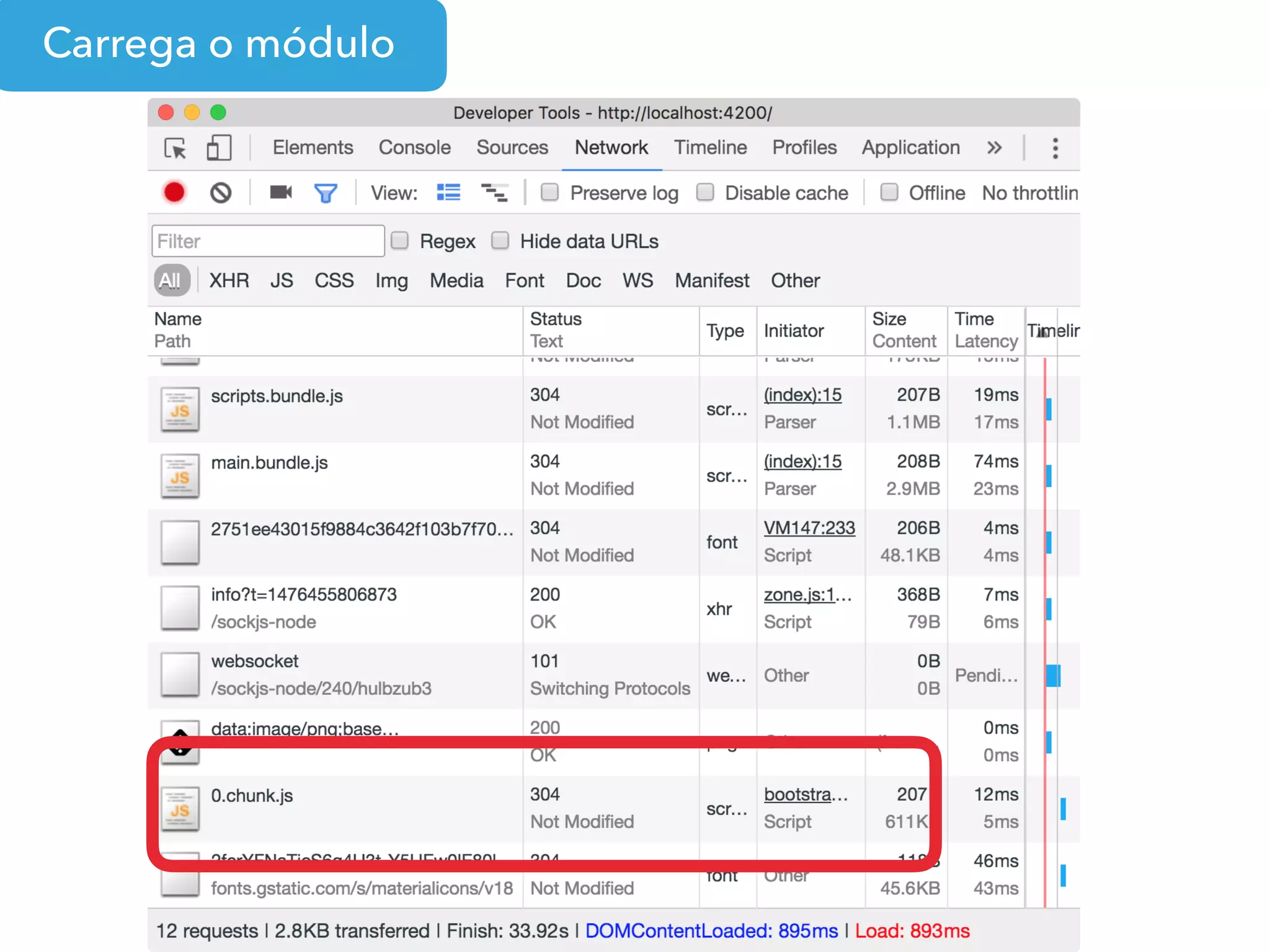Click the main.bundle.js file icon

click(180, 475)
